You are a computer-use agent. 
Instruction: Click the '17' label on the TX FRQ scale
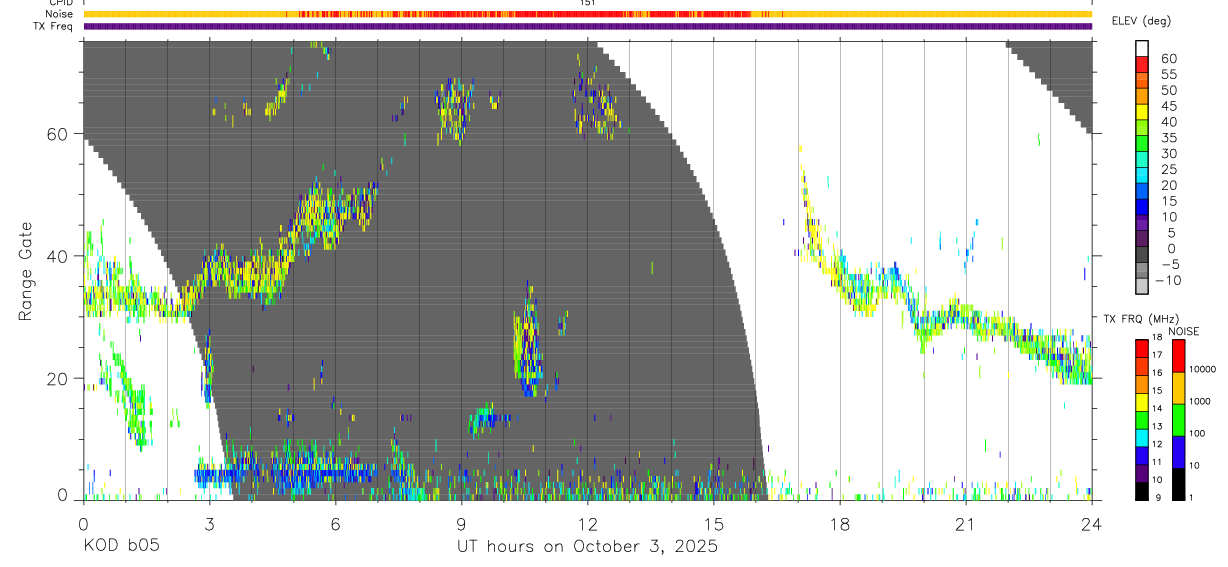(x=1158, y=355)
